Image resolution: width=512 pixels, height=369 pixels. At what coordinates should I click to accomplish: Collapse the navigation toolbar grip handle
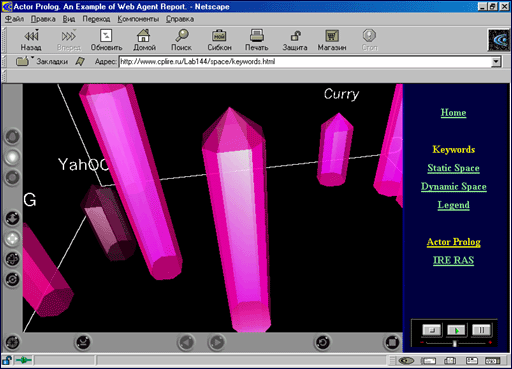4,40
